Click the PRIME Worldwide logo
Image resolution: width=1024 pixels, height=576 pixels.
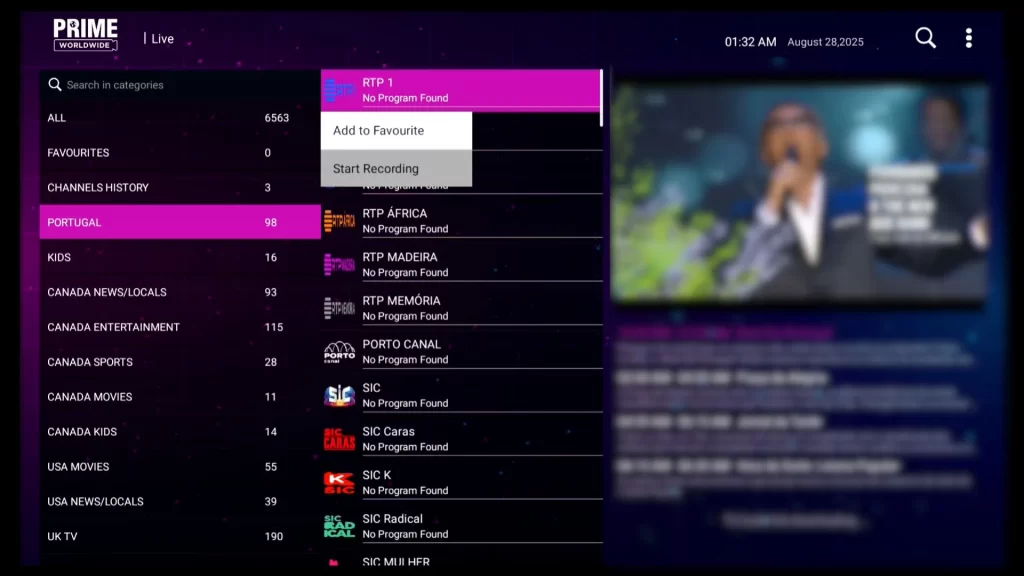tap(84, 33)
